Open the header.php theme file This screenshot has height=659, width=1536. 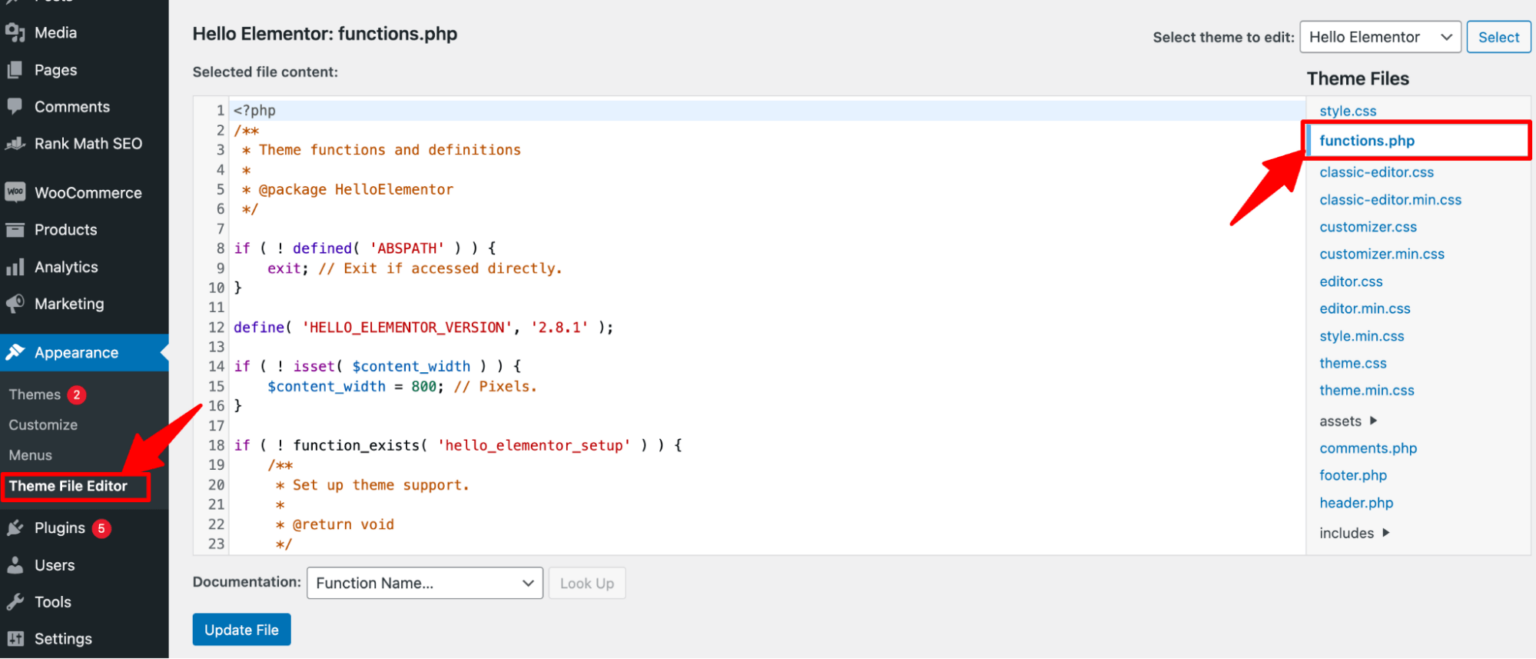(x=1356, y=502)
